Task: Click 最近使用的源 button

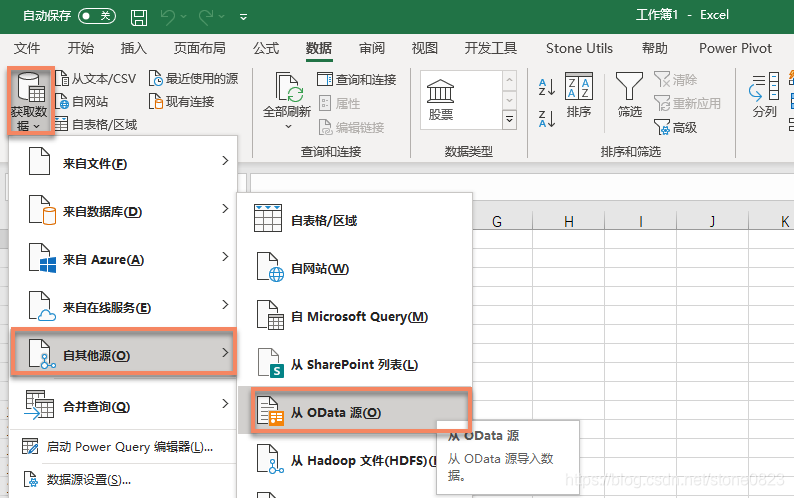Action: (193, 79)
